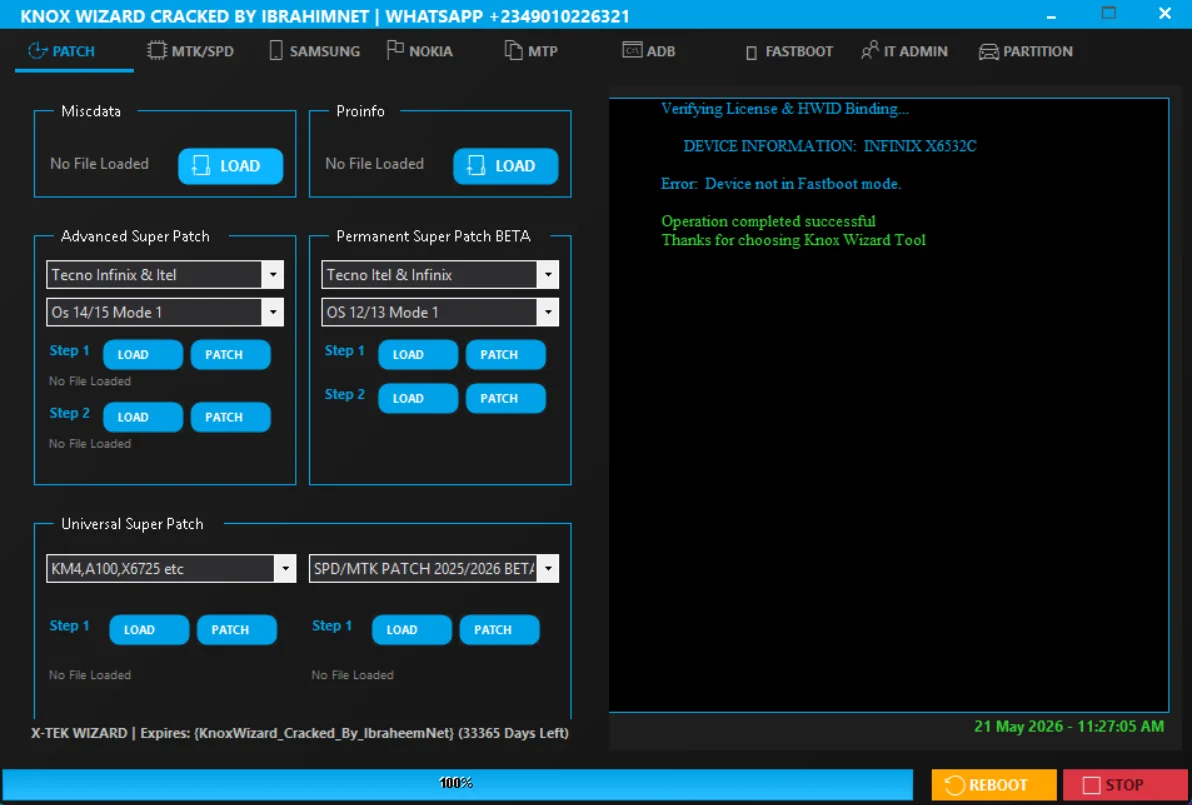The width and height of the screenshot is (1192, 805).
Task: Click PATCH under the KM4,A100,X6725 dropdown
Action: tap(236, 629)
